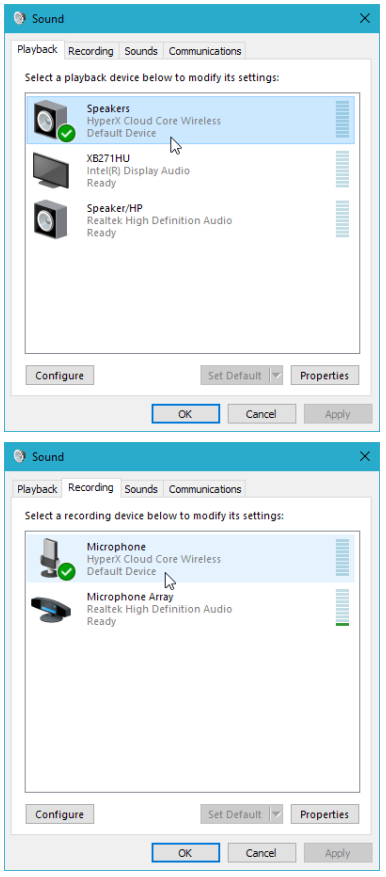
Task: Click Apply in the Recording window
Action: click(338, 853)
